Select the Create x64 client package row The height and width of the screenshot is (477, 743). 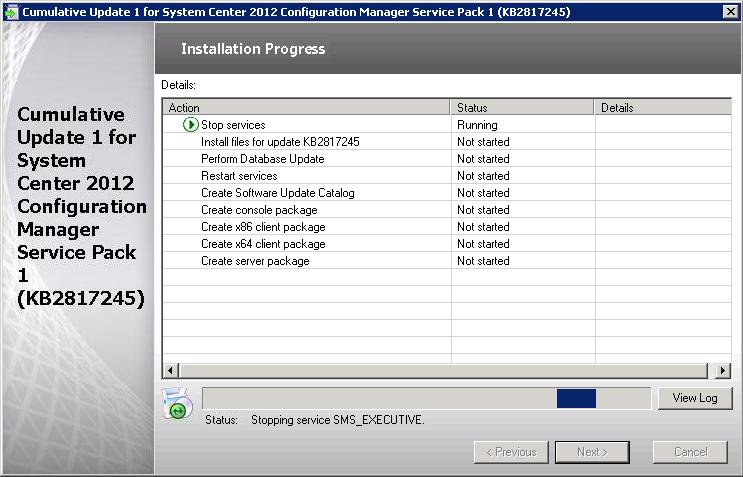coord(262,244)
